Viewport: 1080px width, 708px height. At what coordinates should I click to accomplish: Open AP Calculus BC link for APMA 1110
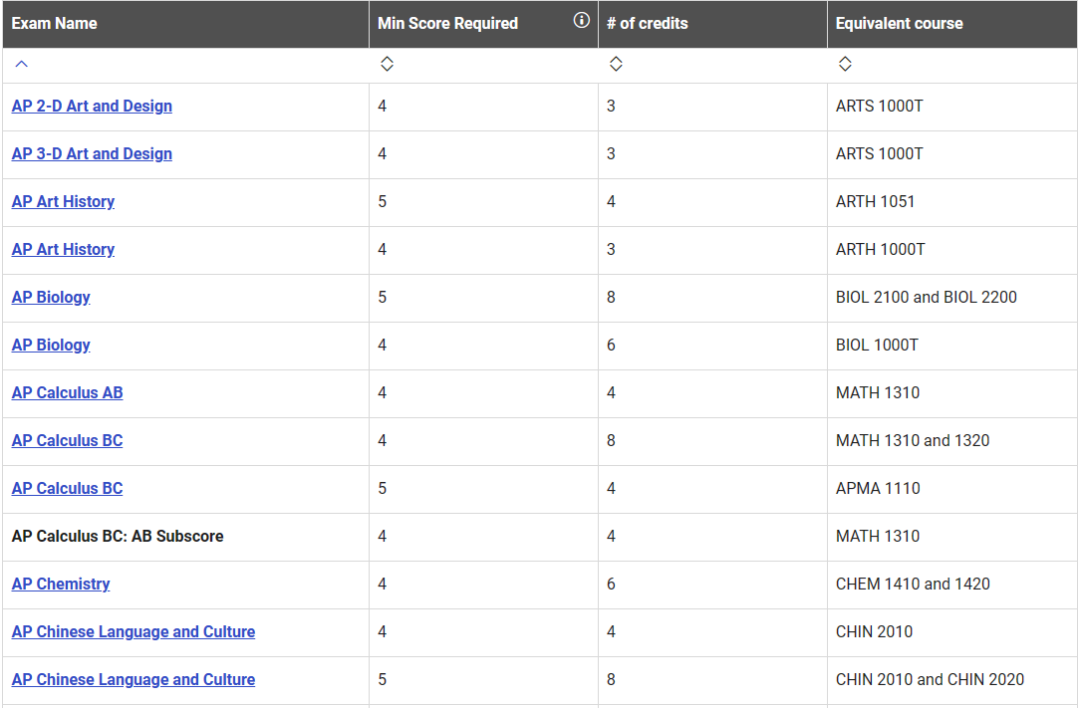point(67,489)
